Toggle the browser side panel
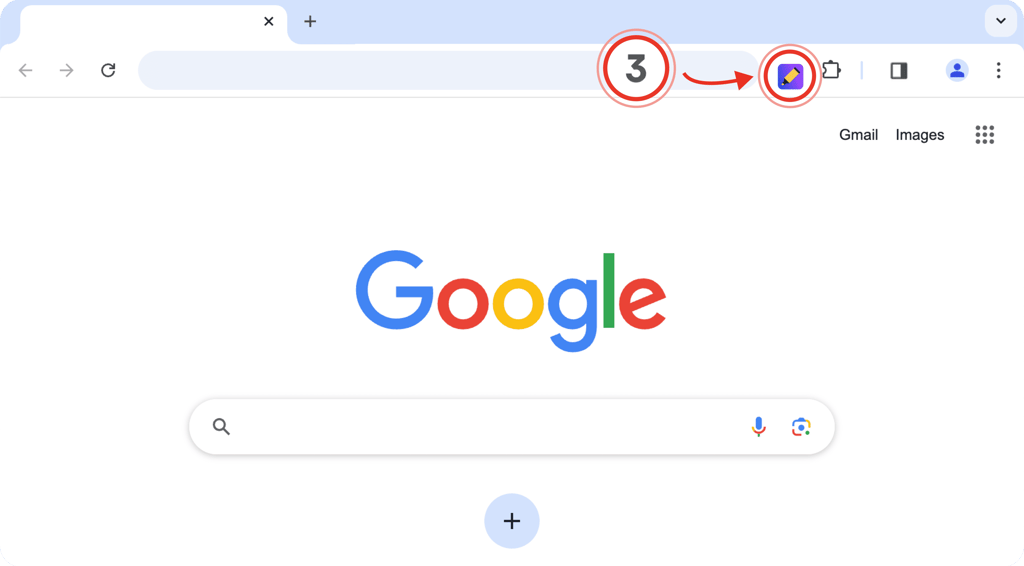The image size is (1024, 566). coord(899,70)
